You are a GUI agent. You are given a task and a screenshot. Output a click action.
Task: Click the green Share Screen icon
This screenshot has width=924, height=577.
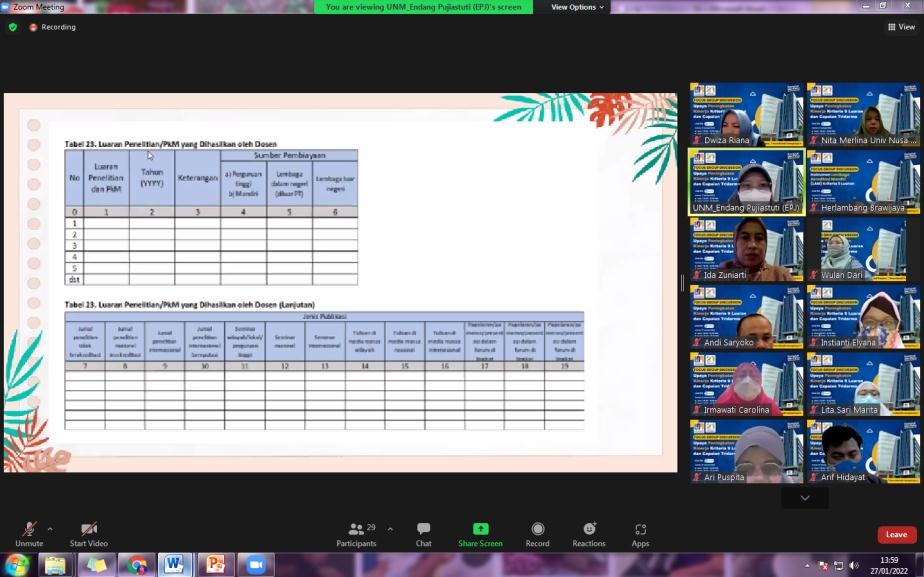pyautogui.click(x=480, y=529)
